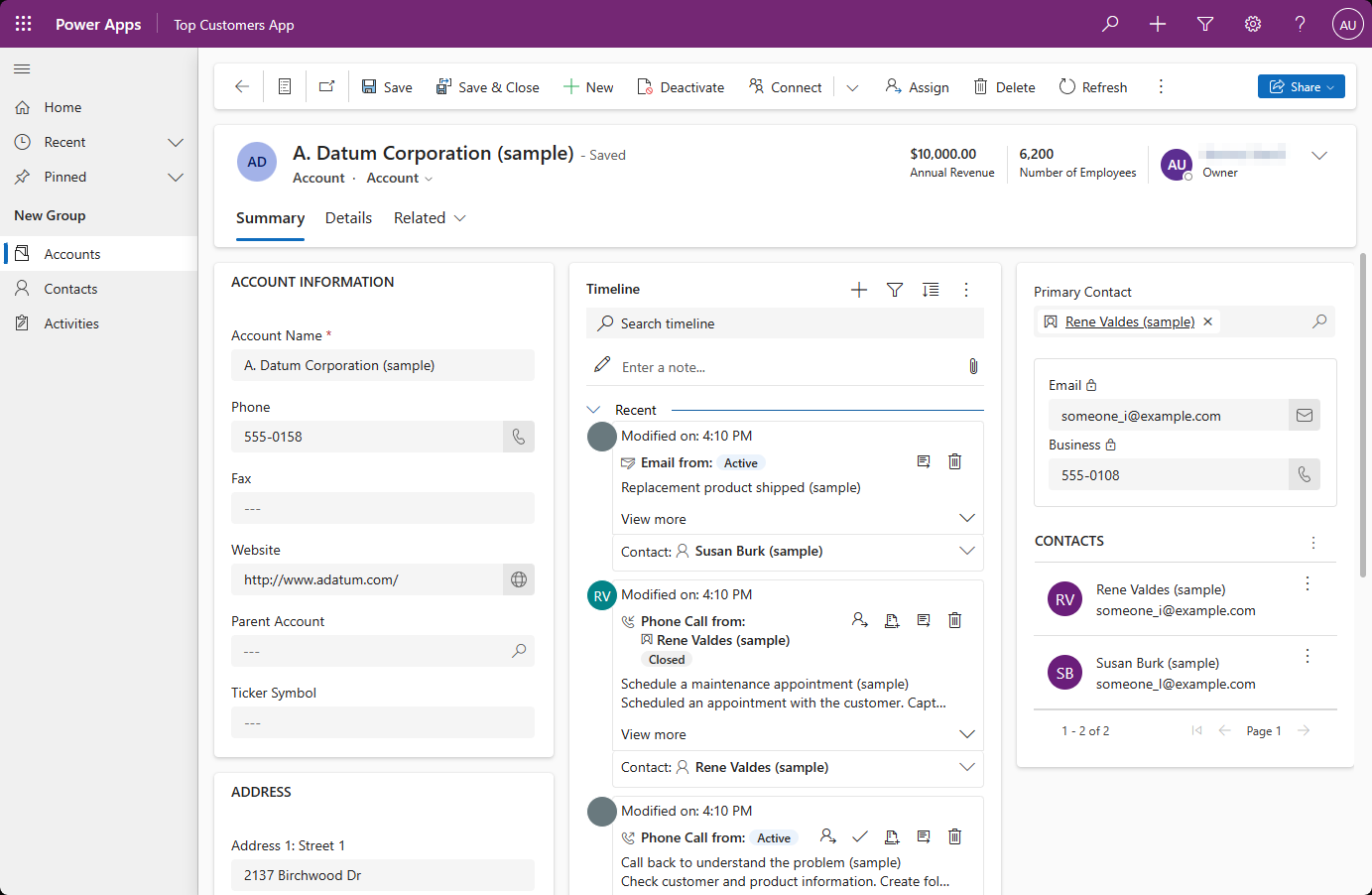Open the timeline filter funnel
Screen dimensions: 1372x895
click(895, 290)
